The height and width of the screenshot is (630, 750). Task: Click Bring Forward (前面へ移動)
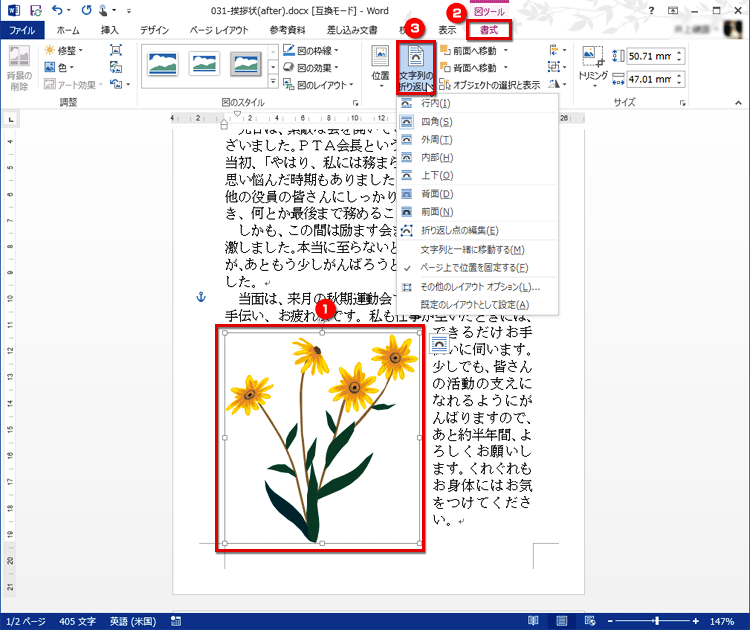[x=469, y=50]
